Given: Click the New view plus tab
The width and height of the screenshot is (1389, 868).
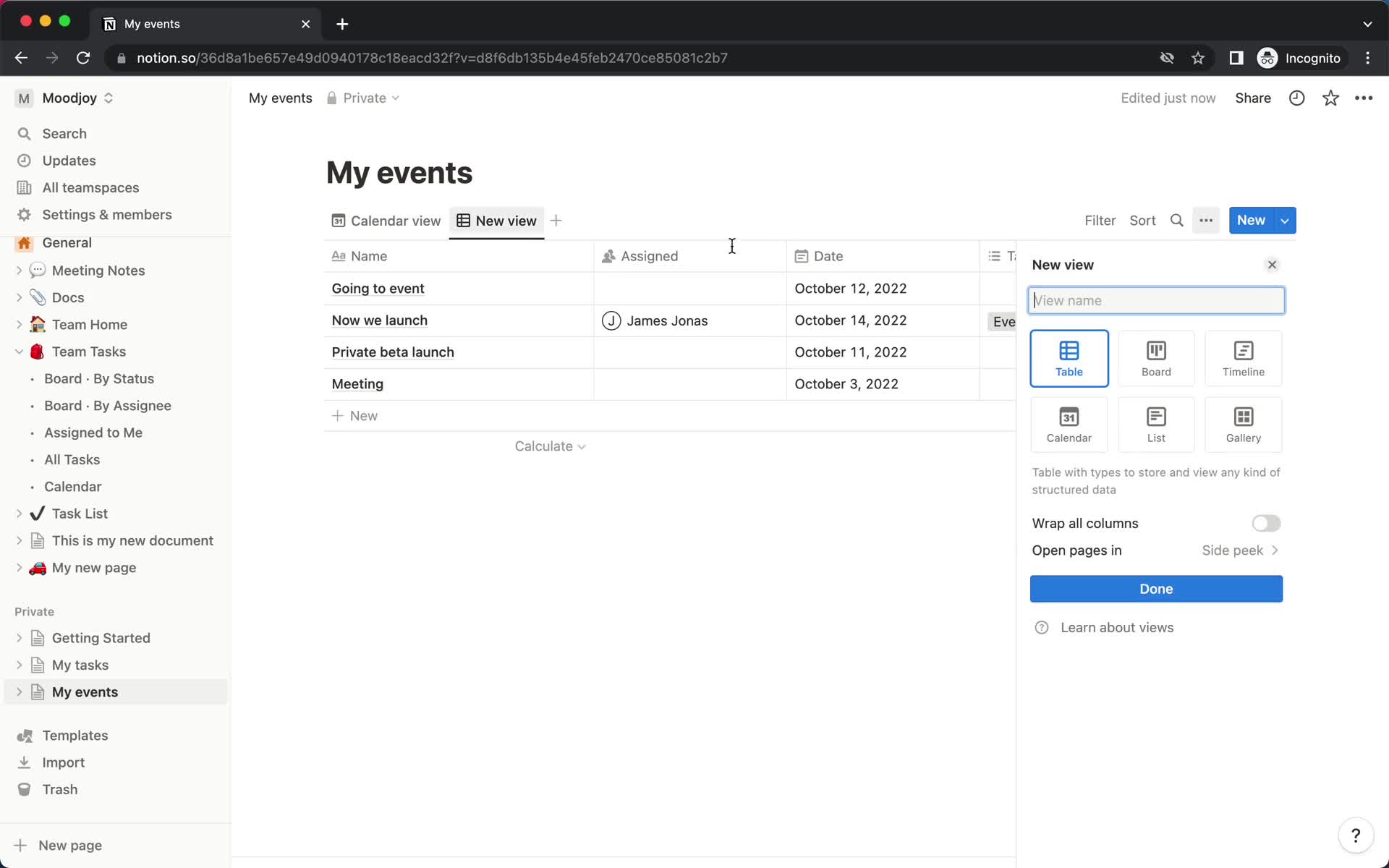Looking at the screenshot, I should (x=555, y=220).
